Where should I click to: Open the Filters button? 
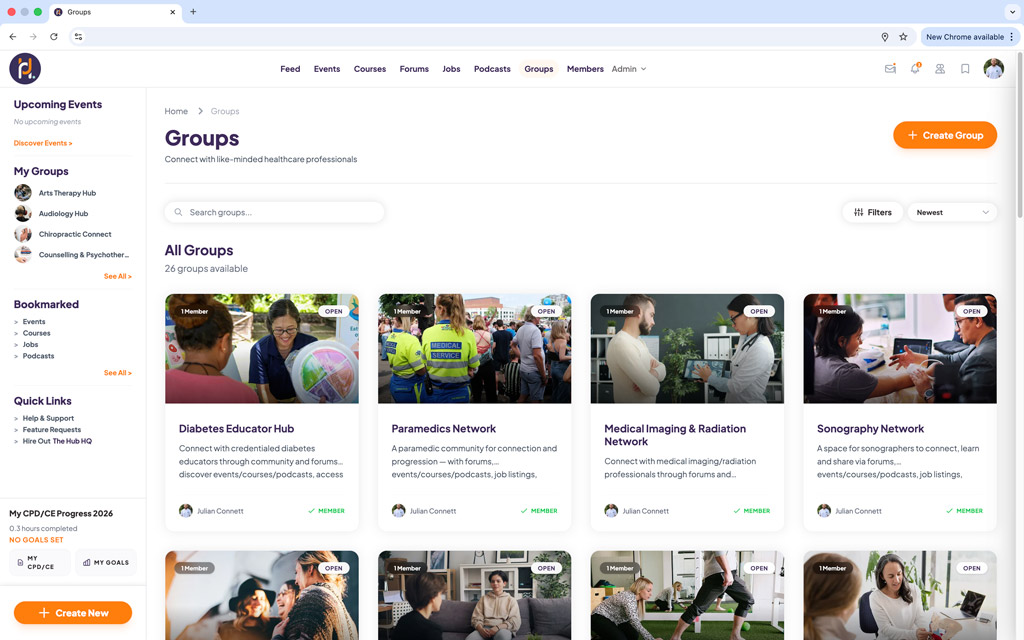(x=872, y=212)
